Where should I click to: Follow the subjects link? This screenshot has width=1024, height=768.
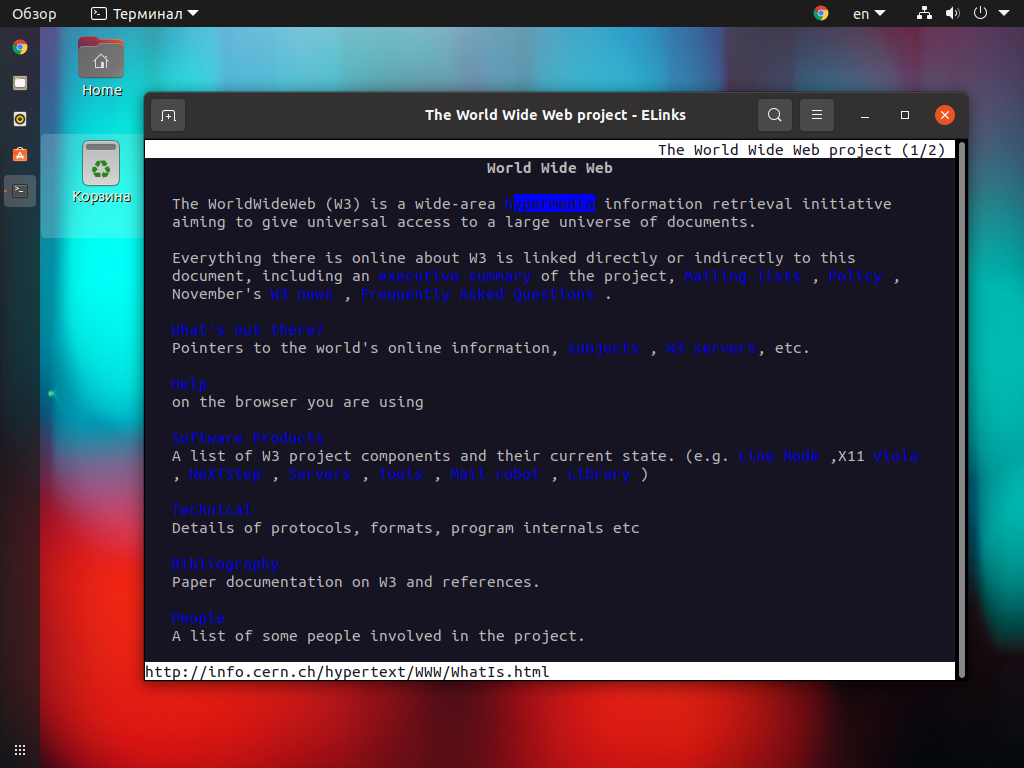(x=603, y=348)
